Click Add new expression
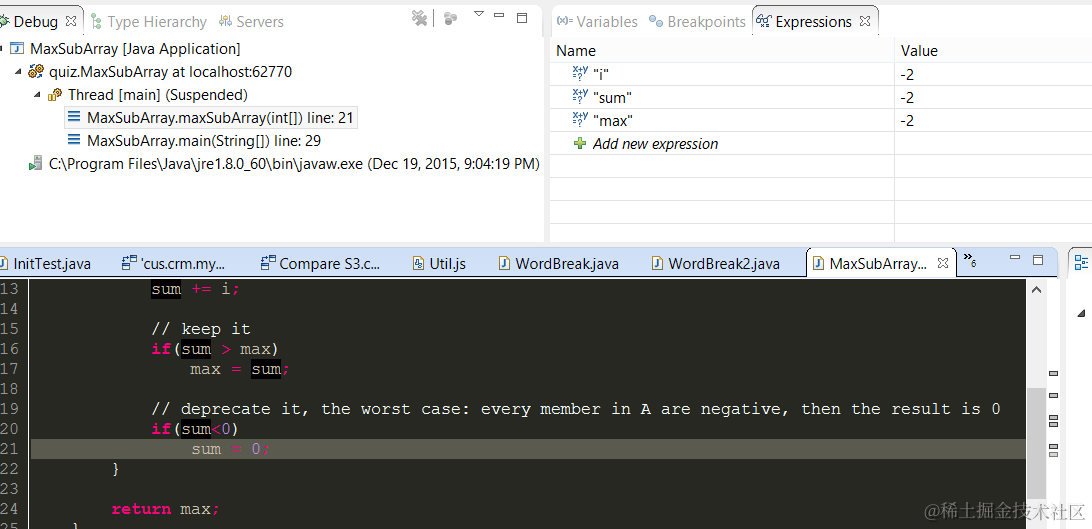Screen dimensions: 1092x529 pyautogui.click(x=655, y=143)
